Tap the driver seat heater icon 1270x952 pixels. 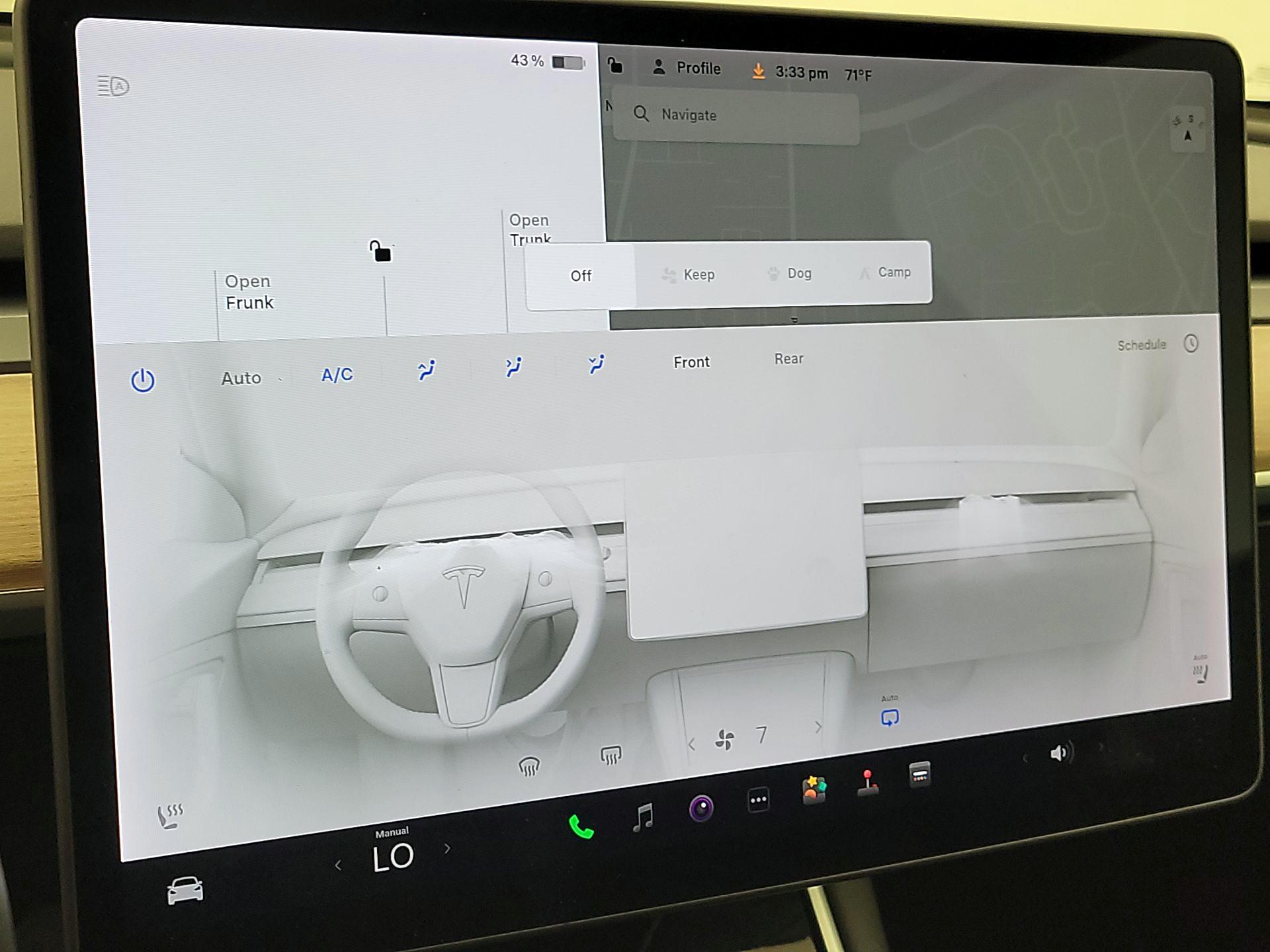pyautogui.click(x=169, y=817)
